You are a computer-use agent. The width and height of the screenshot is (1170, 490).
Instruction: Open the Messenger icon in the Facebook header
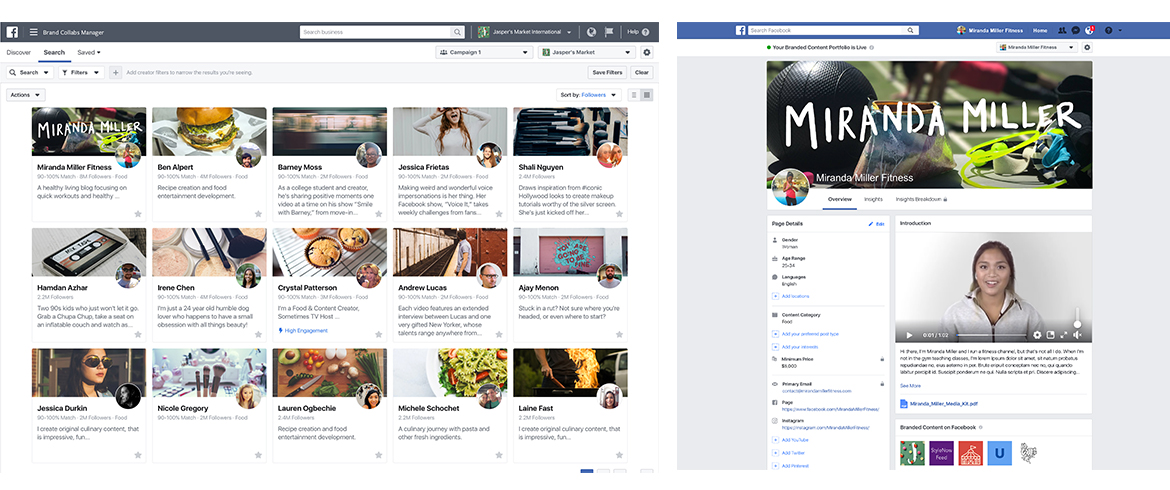click(1075, 31)
